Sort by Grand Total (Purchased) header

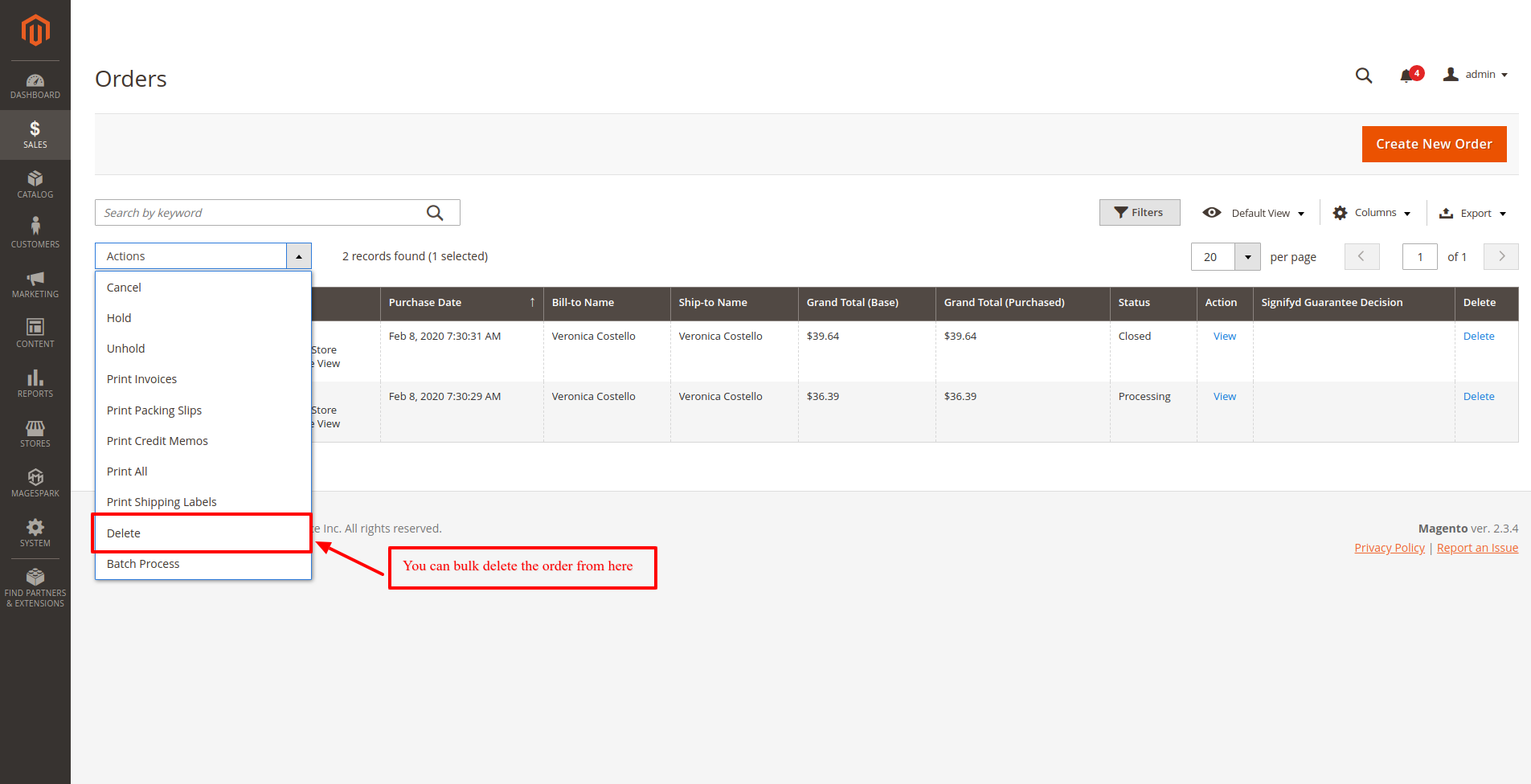point(1023,303)
